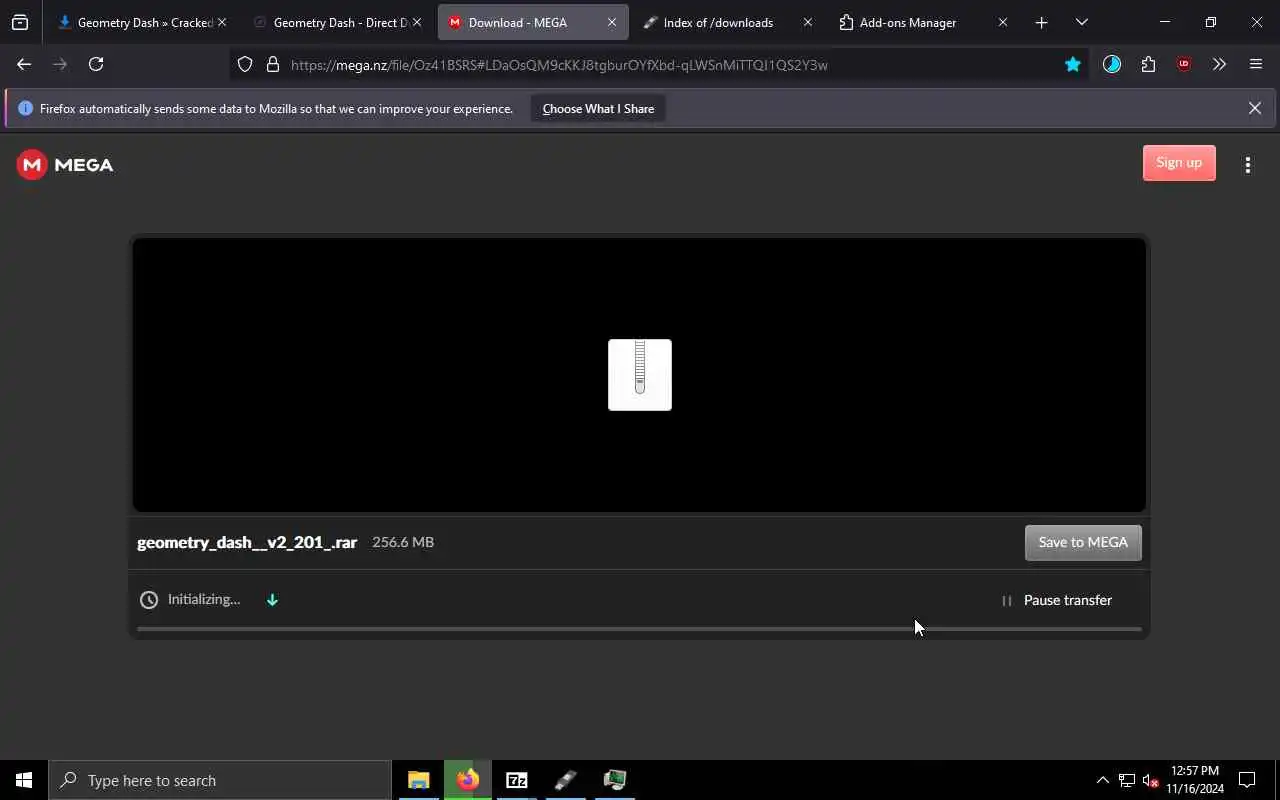The height and width of the screenshot is (800, 1280).
Task: Close the Download - MEGA tab
Action: 612,22
